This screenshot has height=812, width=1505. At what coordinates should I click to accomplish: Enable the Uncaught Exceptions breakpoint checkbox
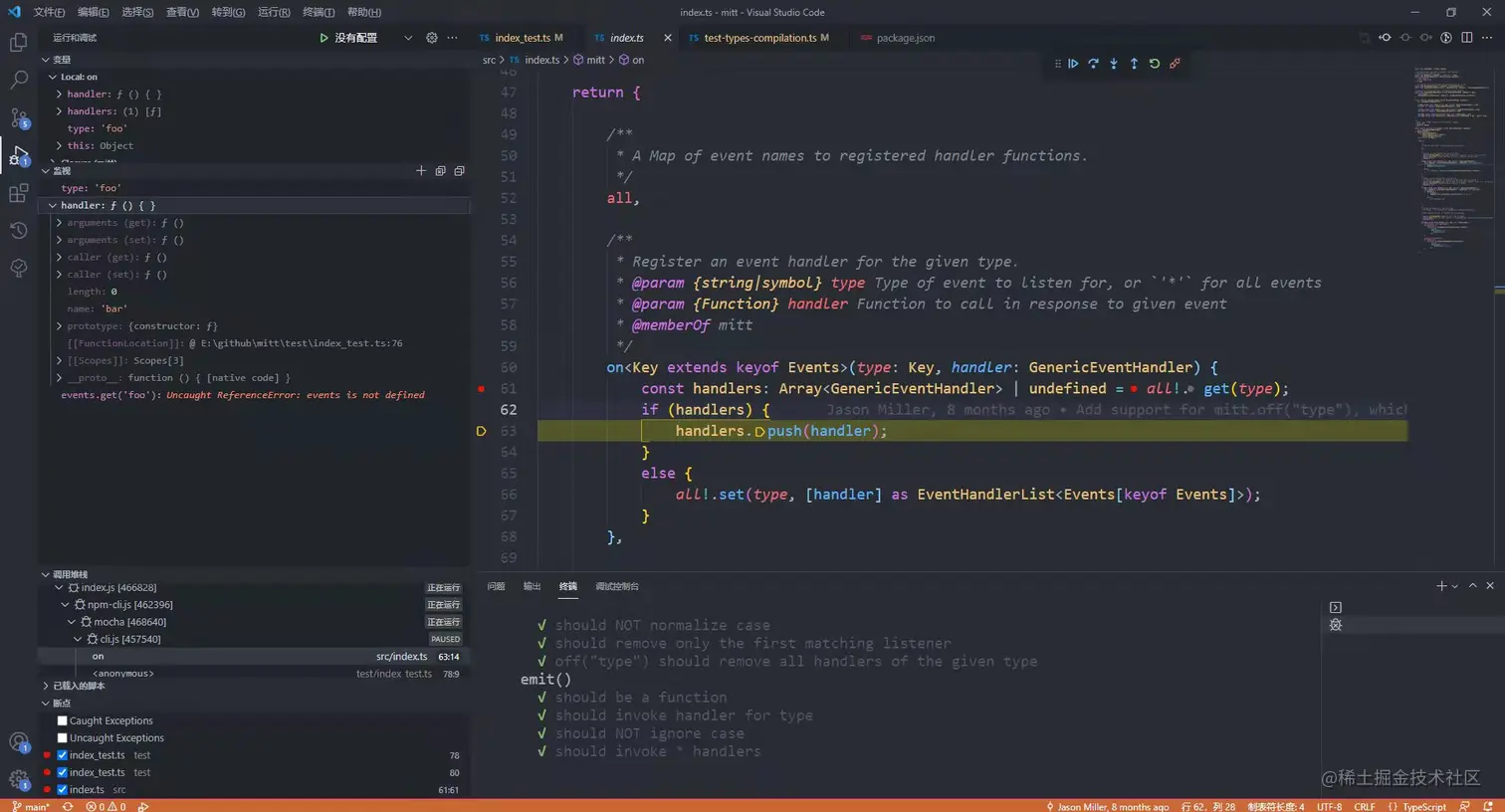(63, 738)
